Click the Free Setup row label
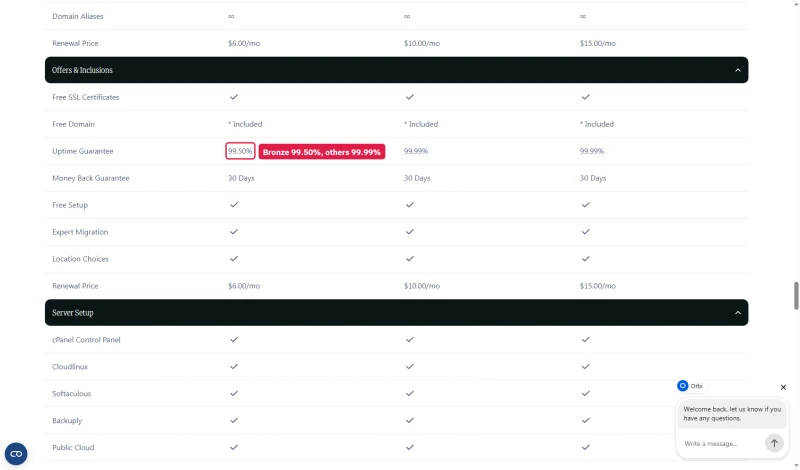 point(70,205)
